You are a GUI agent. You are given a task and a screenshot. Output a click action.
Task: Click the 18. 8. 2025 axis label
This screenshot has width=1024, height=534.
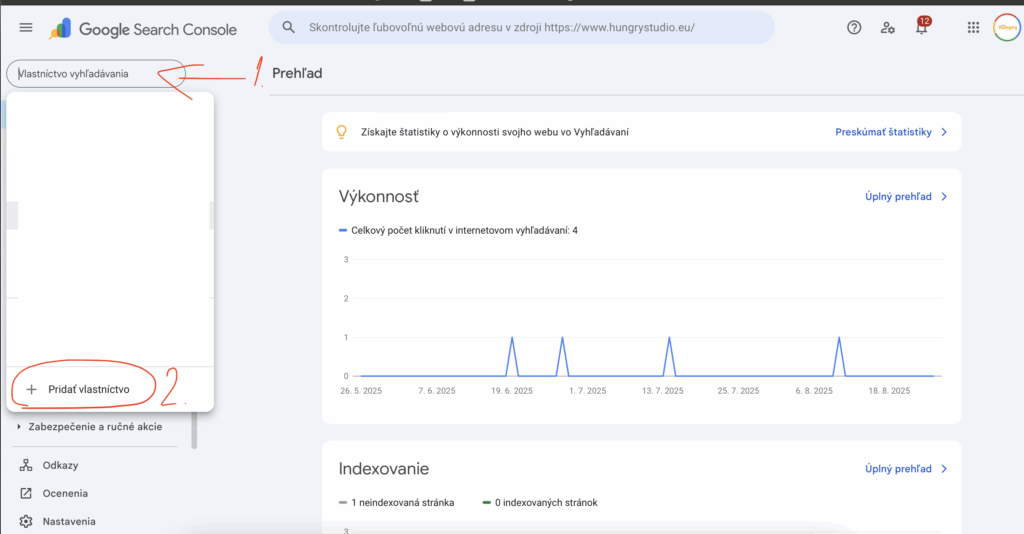(889, 390)
